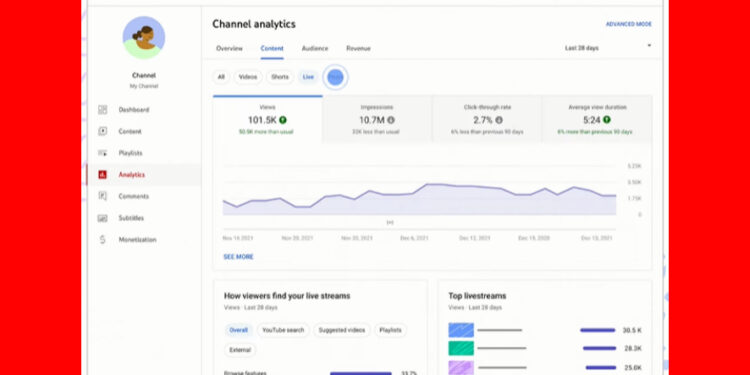Click the grey indicator icon beside 2.7%
750x375 pixels.
point(499,120)
